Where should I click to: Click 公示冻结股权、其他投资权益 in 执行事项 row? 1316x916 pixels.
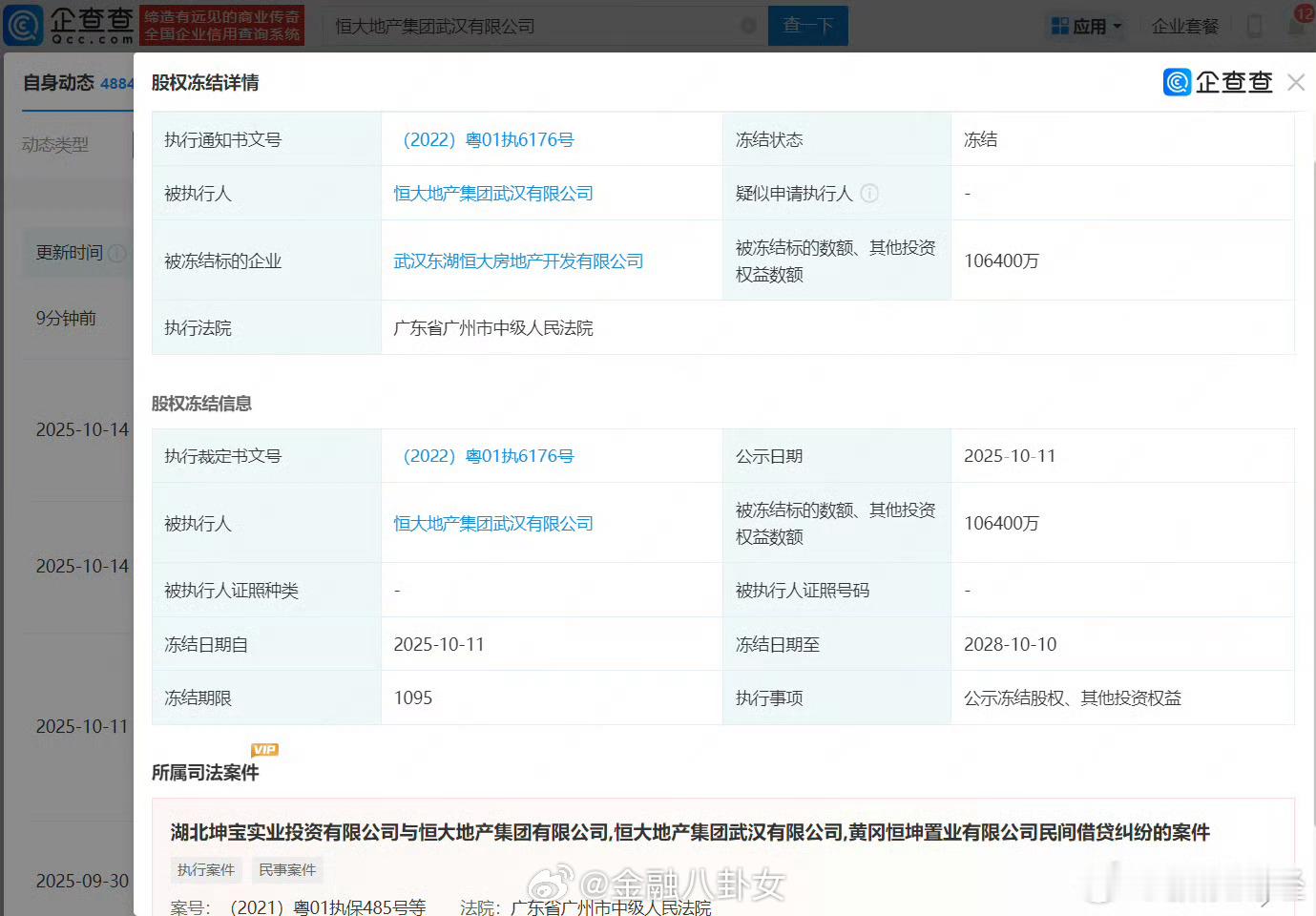pos(1073,698)
